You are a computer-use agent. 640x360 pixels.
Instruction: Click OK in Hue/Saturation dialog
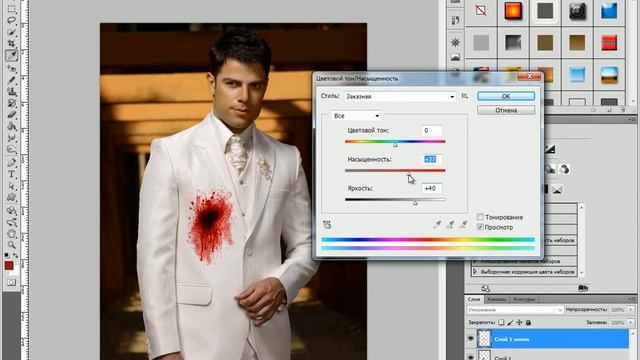point(506,96)
